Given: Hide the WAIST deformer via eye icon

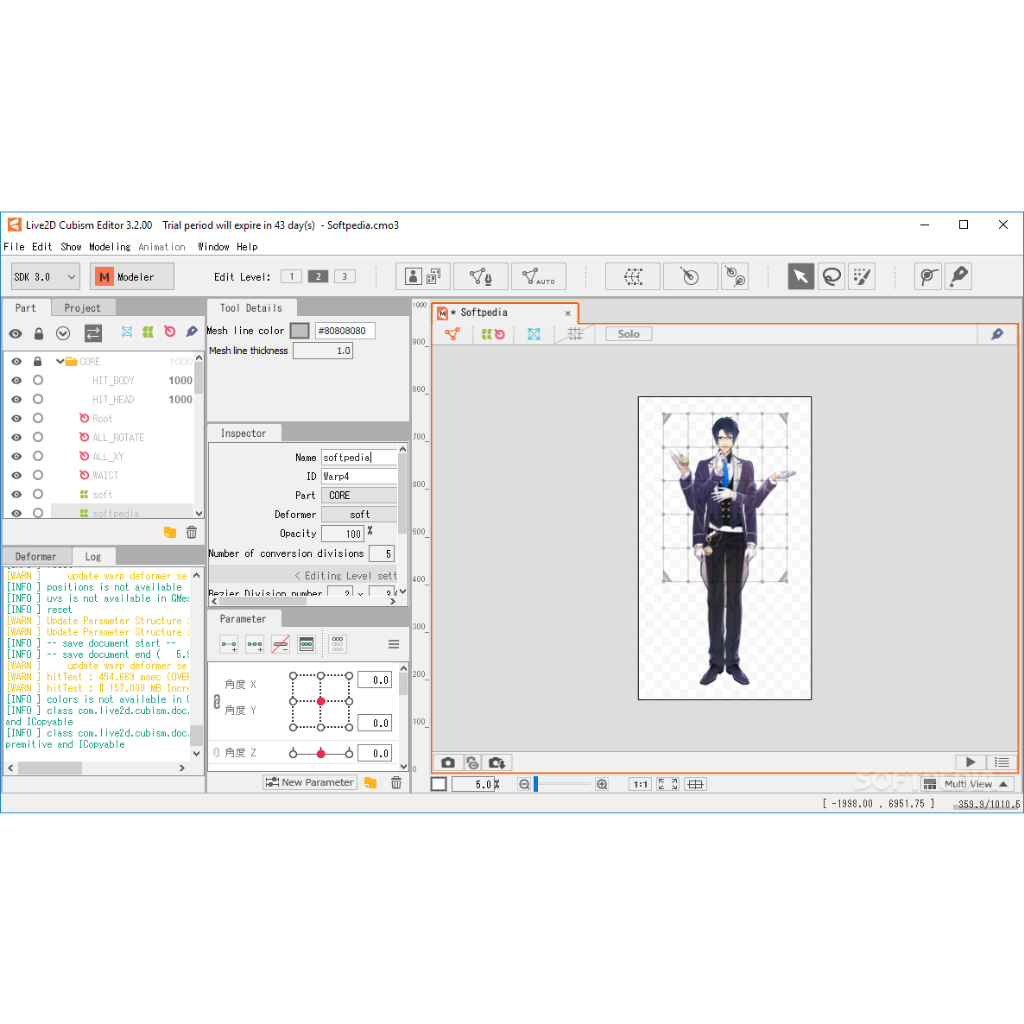Looking at the screenshot, I should point(16,476).
